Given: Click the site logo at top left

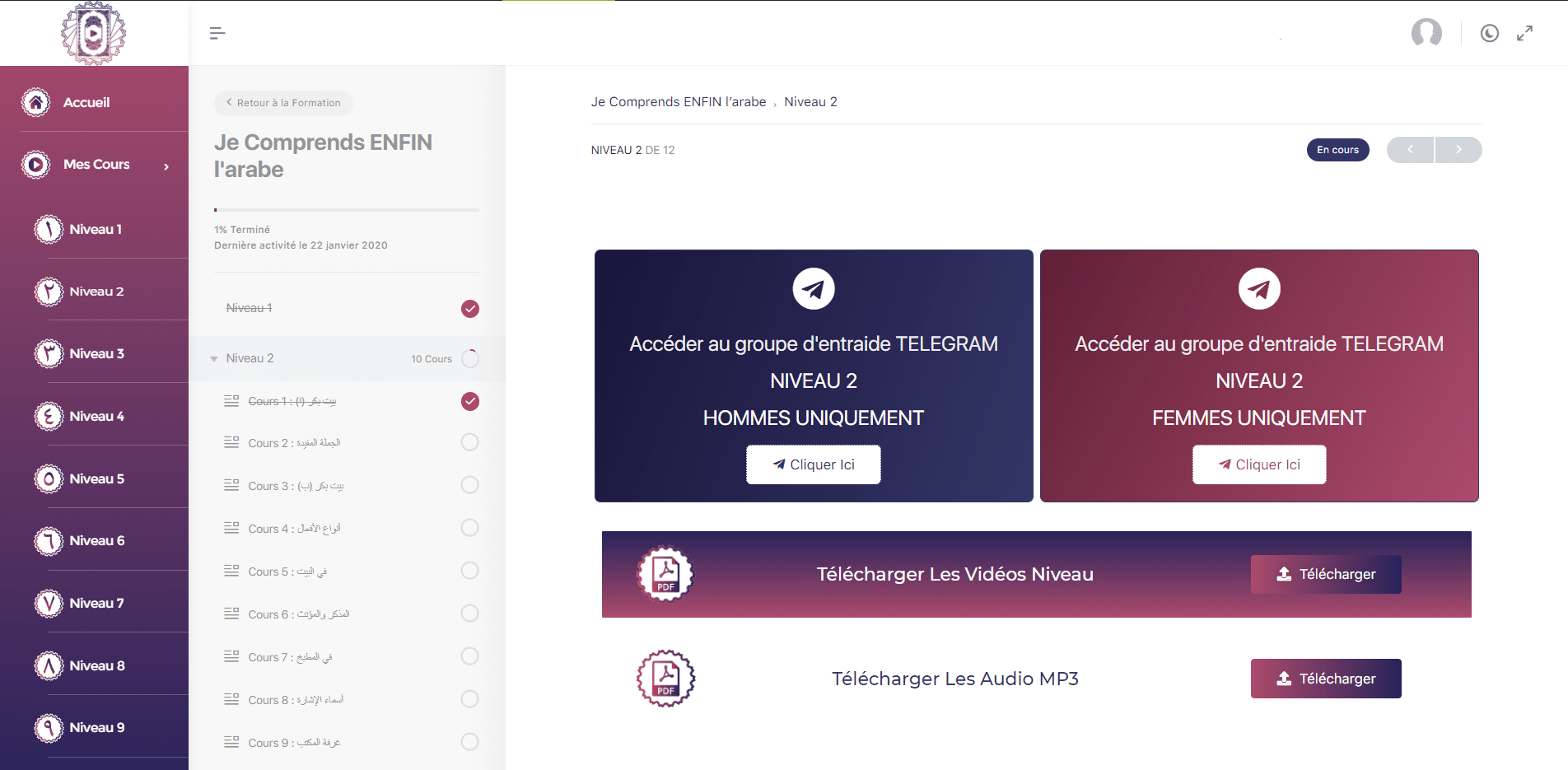Looking at the screenshot, I should (x=93, y=33).
